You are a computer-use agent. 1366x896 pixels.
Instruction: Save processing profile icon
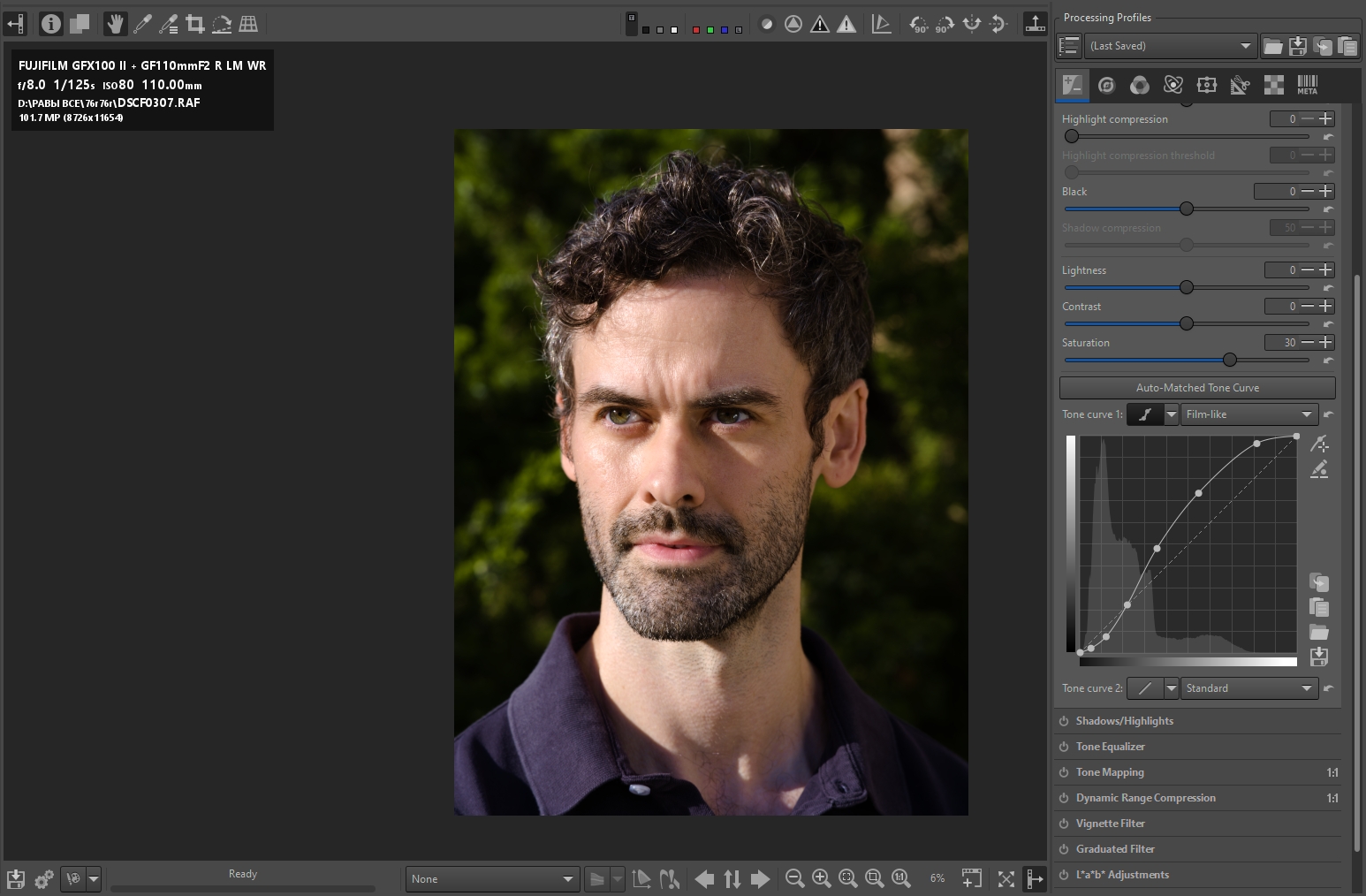(1297, 46)
